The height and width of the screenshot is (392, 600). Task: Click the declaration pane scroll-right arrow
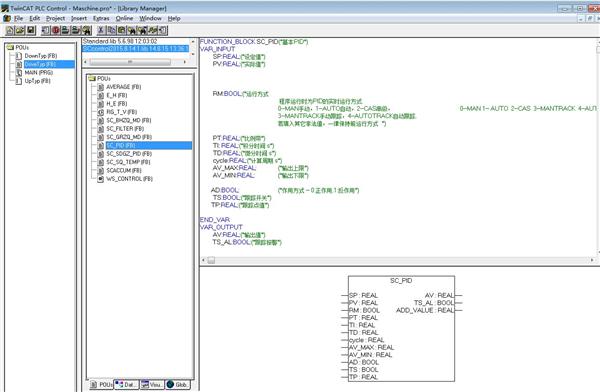[x=592, y=260]
